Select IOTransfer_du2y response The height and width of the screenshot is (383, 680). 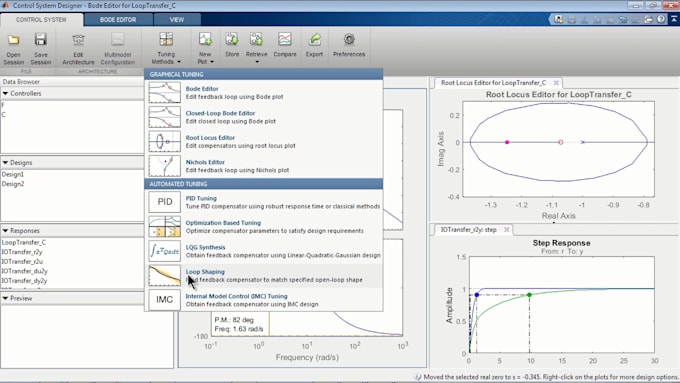click(x=25, y=271)
